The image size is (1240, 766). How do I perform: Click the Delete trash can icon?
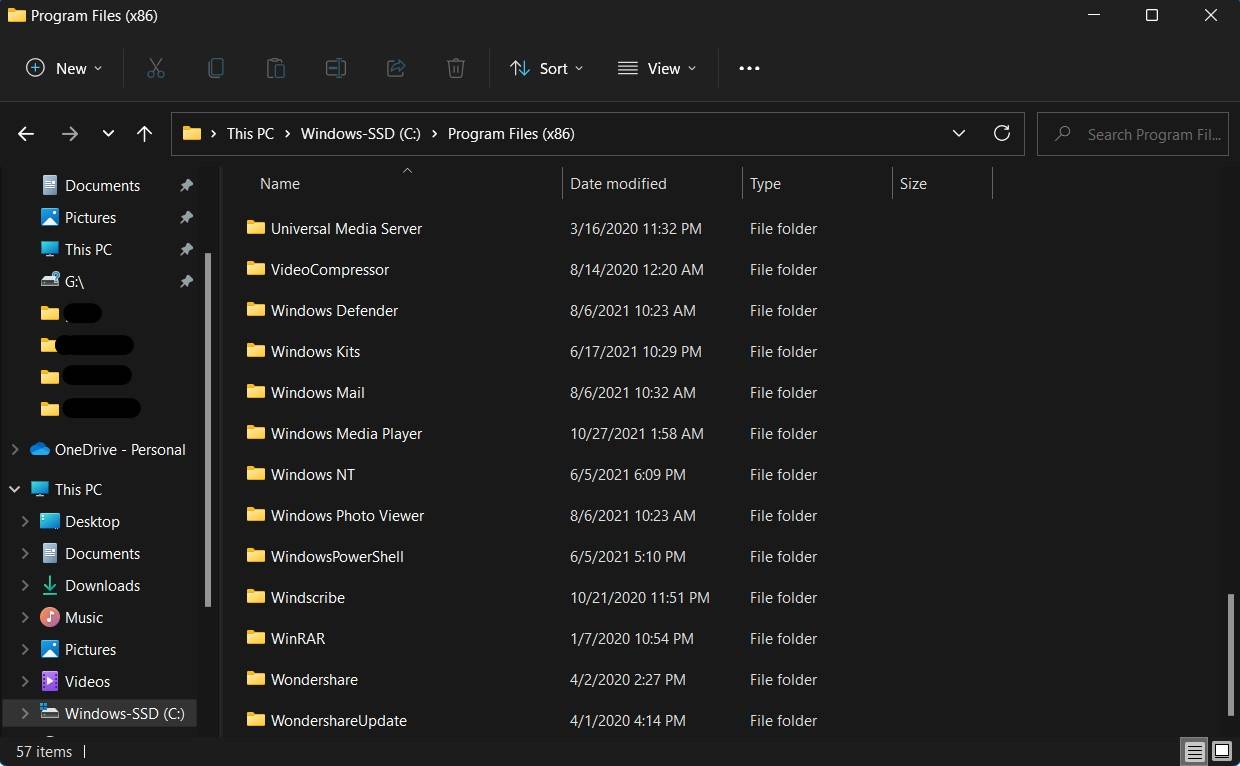455,68
